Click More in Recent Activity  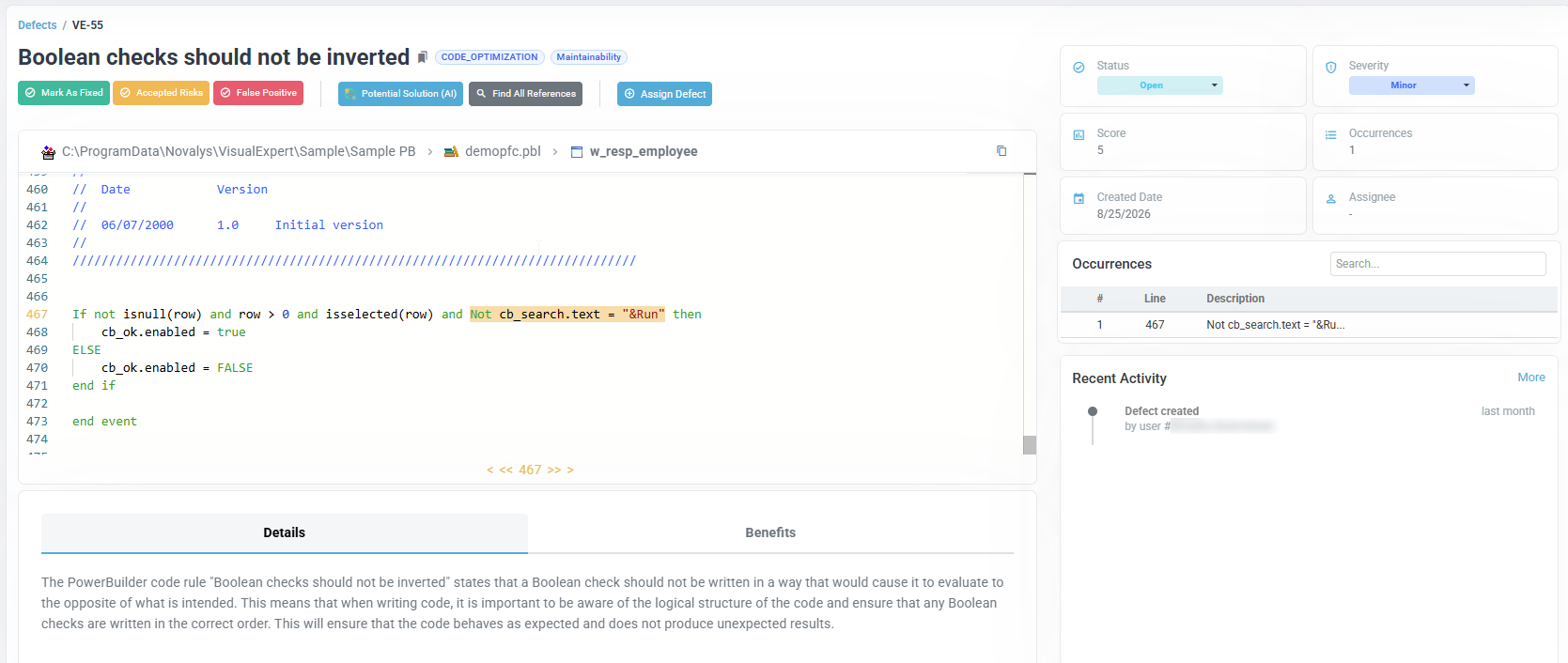click(x=1531, y=378)
